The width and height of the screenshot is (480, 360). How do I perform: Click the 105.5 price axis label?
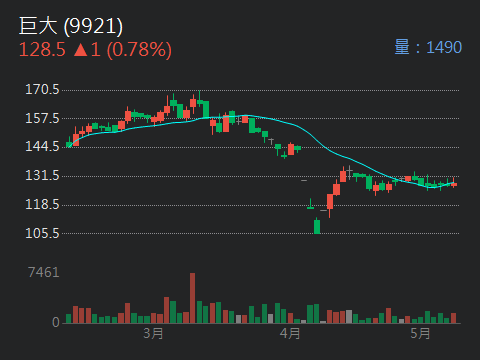tap(42, 233)
